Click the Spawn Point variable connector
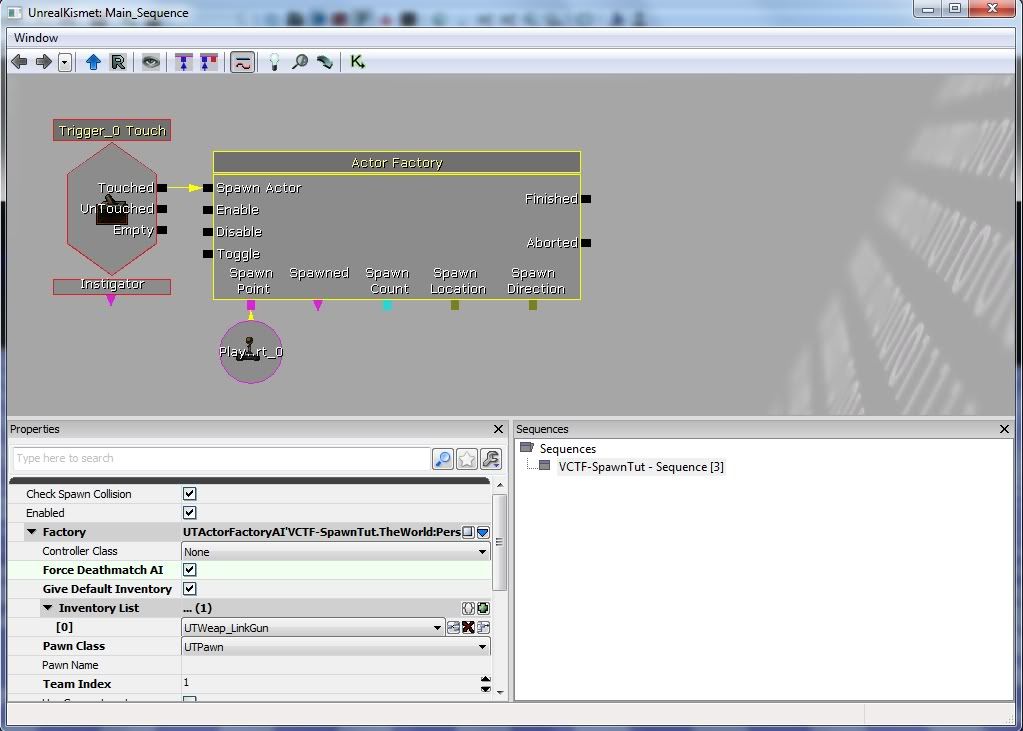This screenshot has height=731, width=1023. pyautogui.click(x=251, y=305)
